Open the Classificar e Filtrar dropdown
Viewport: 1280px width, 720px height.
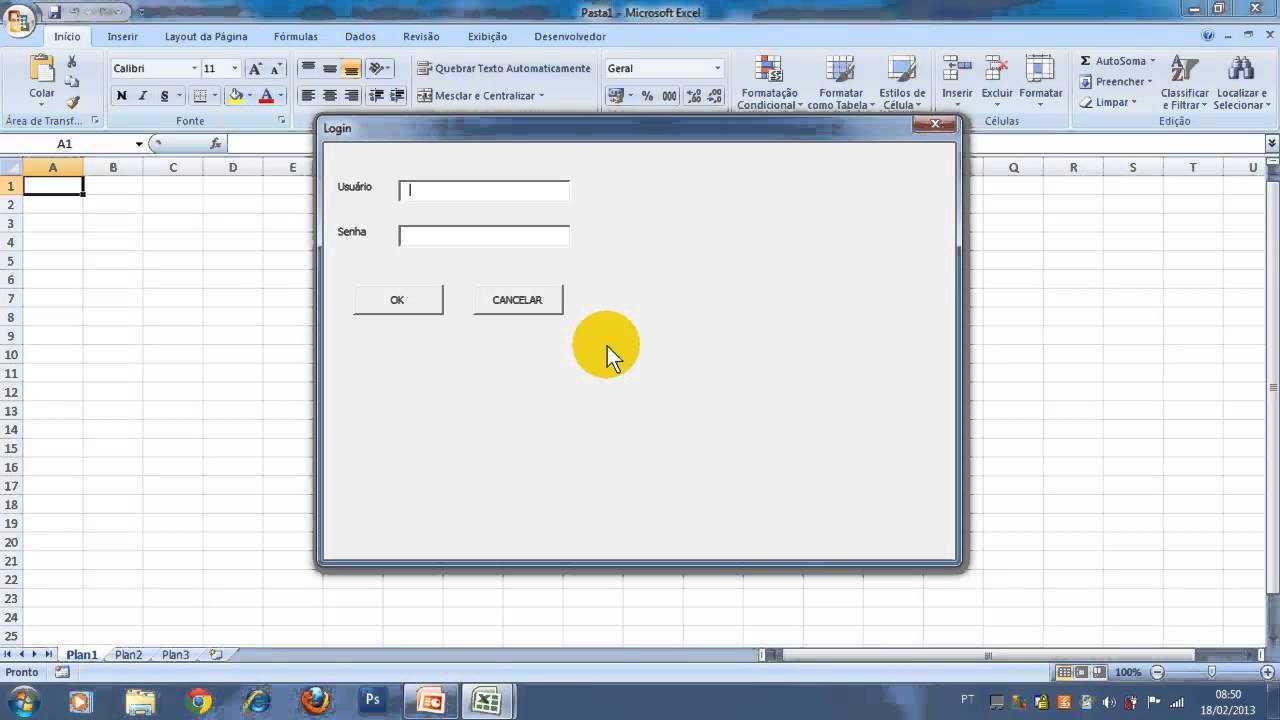click(x=1185, y=82)
